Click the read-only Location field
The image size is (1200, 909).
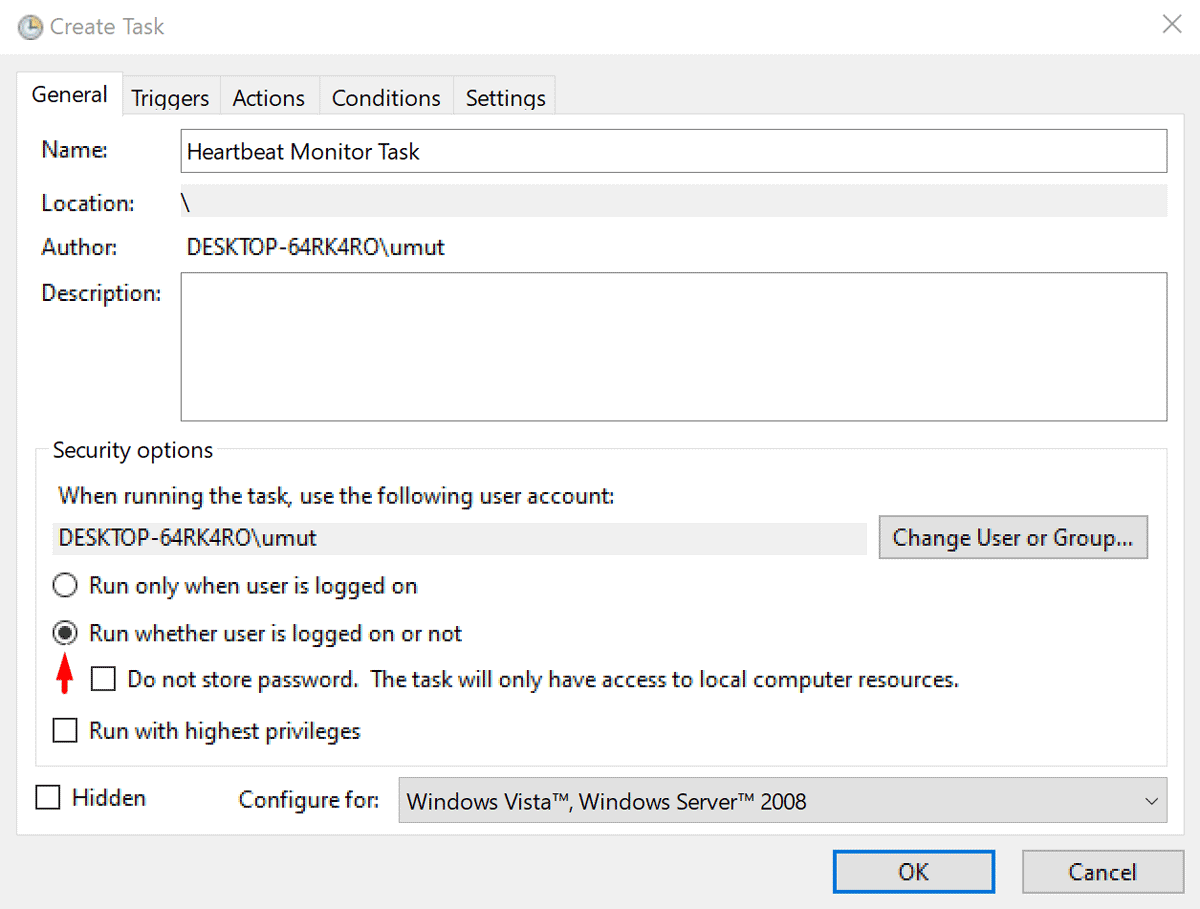(673, 203)
